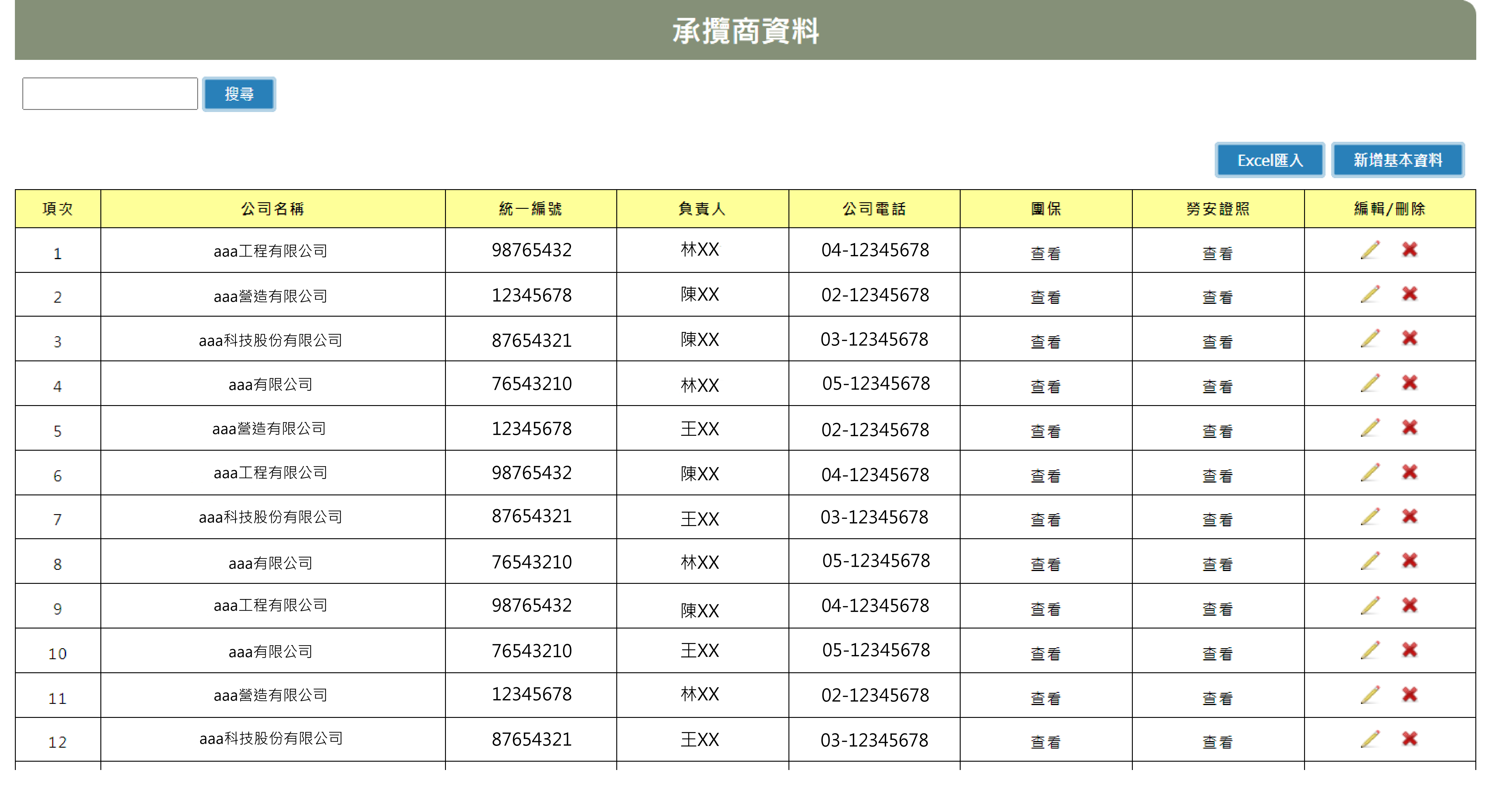Click the pencil icon in row 10
Viewport: 1498px width, 812px height.
[x=1370, y=650]
